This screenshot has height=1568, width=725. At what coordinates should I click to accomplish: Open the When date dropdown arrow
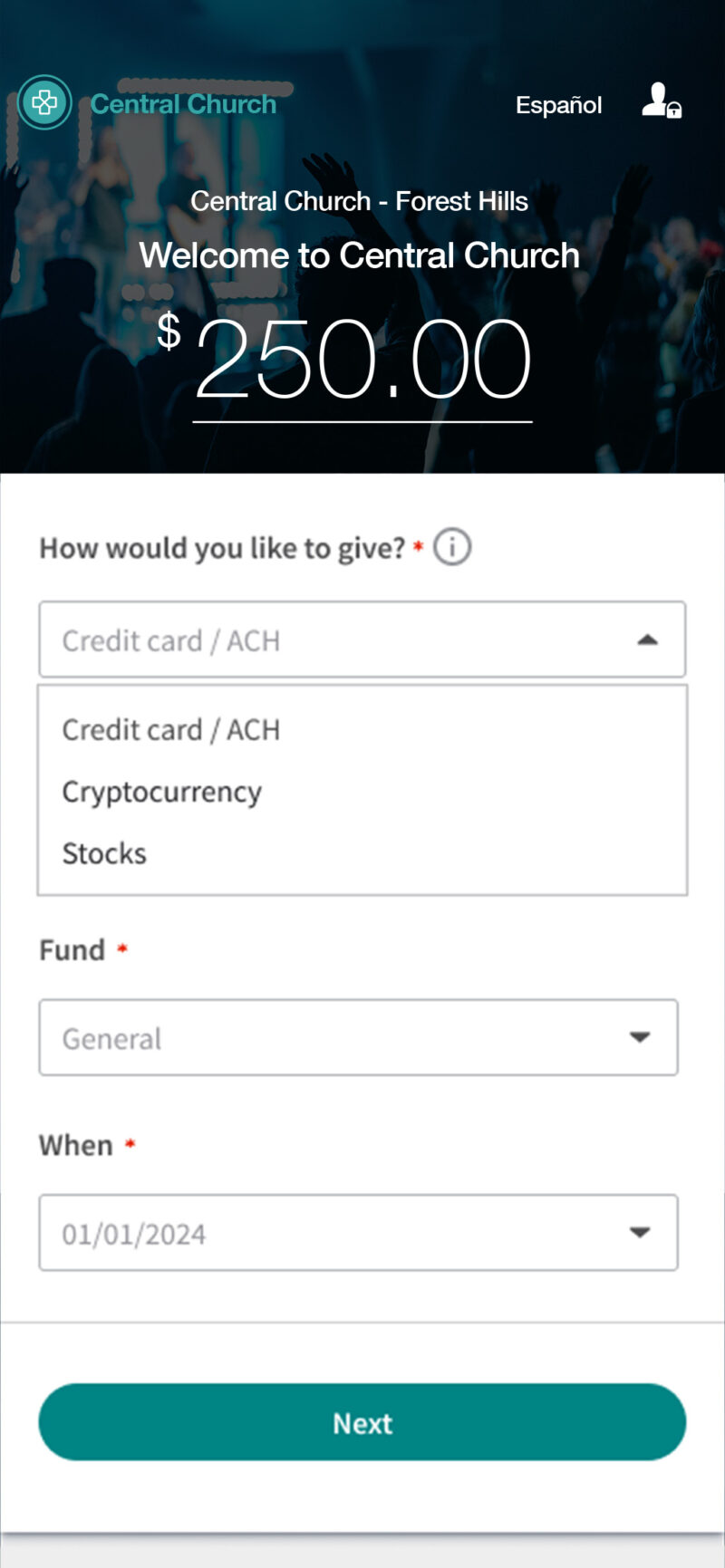point(640,1232)
